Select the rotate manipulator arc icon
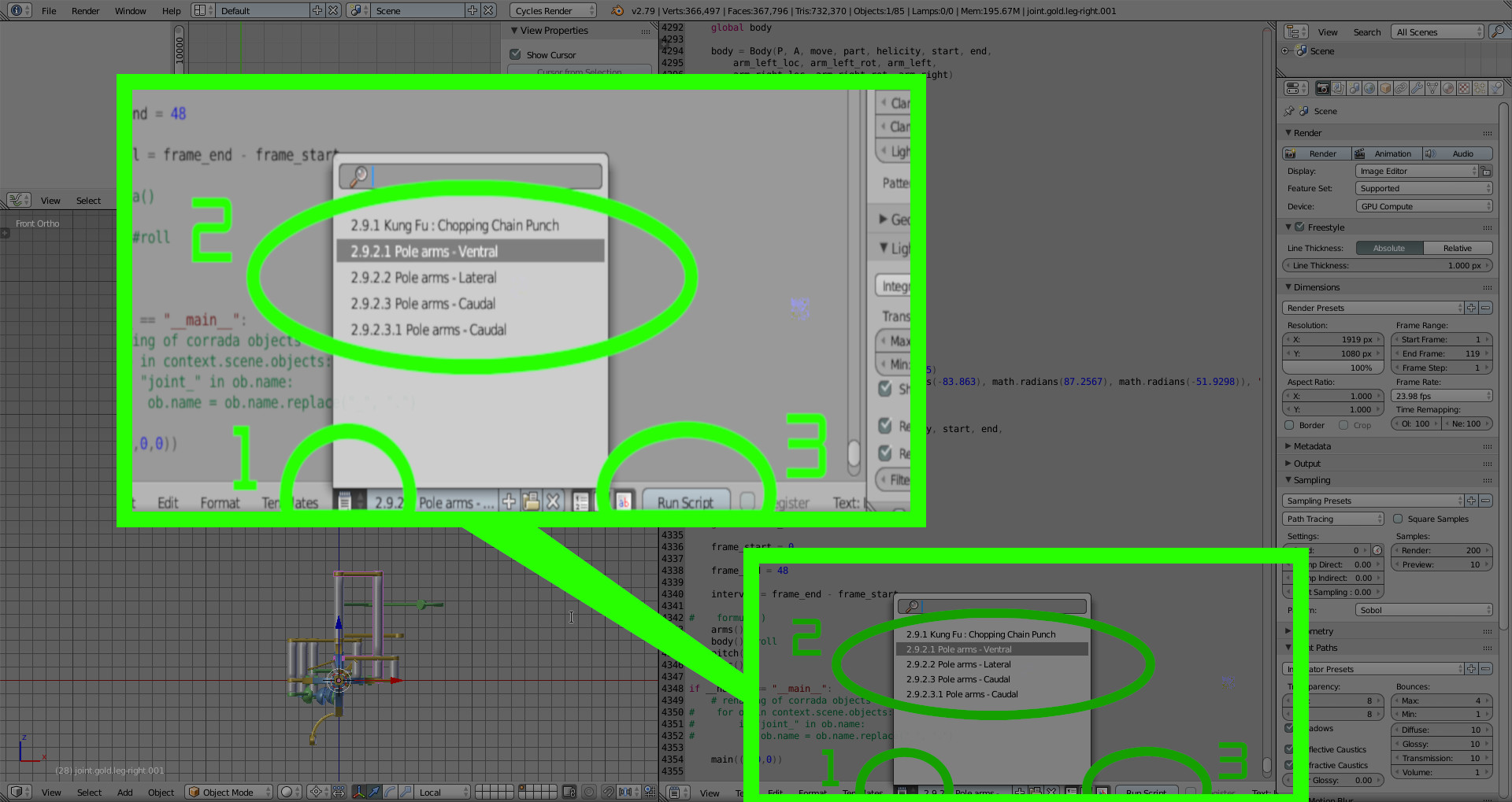 click(x=391, y=792)
